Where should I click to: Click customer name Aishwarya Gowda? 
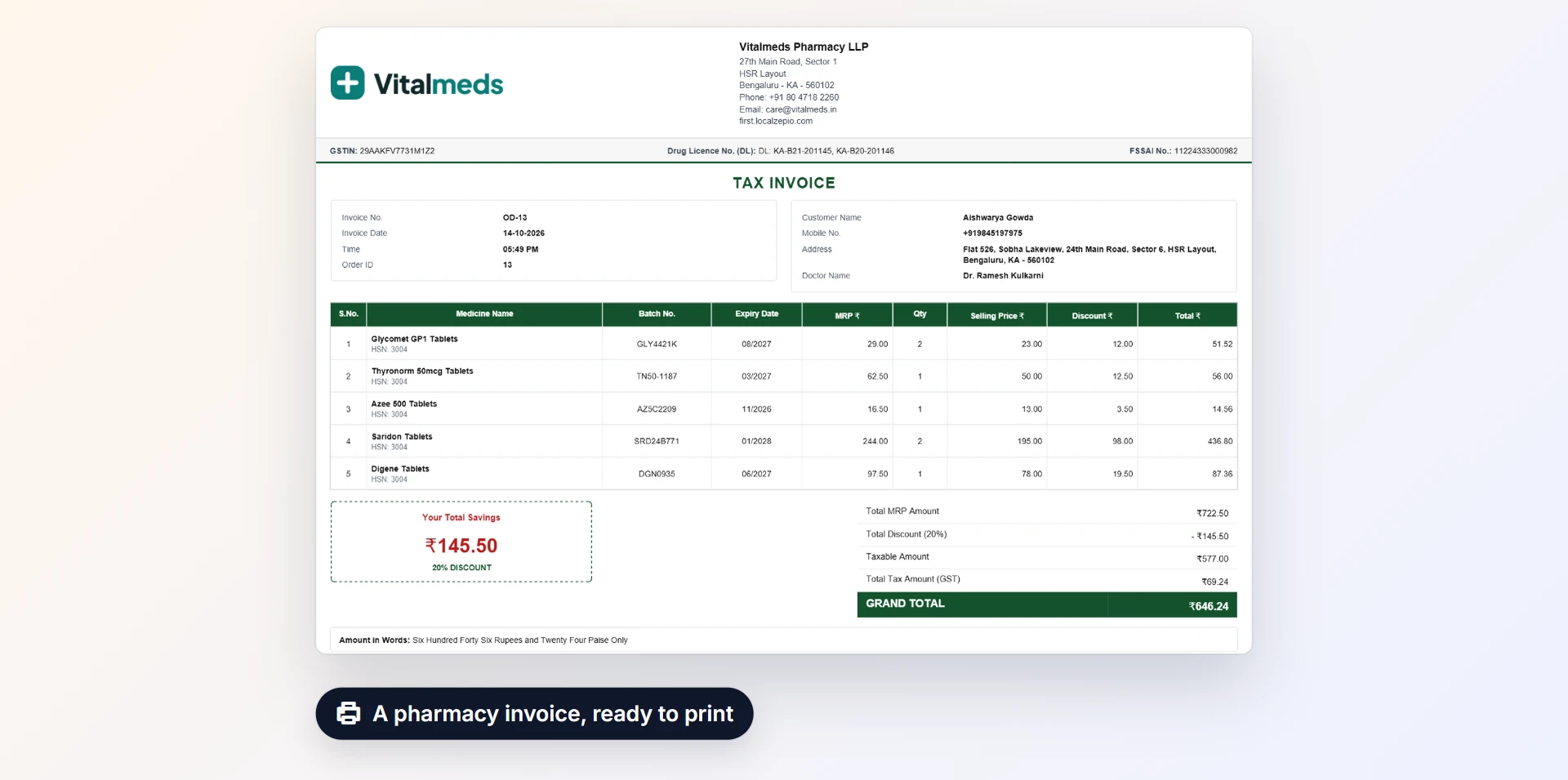click(x=998, y=218)
